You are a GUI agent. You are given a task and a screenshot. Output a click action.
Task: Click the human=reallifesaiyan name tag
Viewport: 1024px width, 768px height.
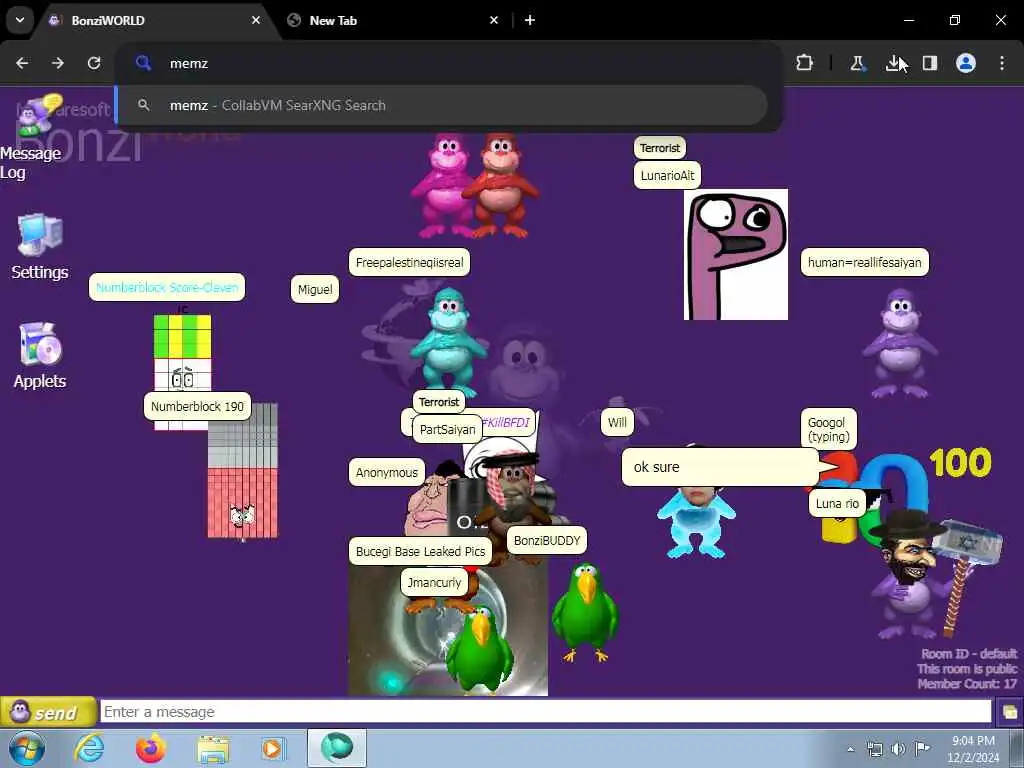tap(865, 263)
